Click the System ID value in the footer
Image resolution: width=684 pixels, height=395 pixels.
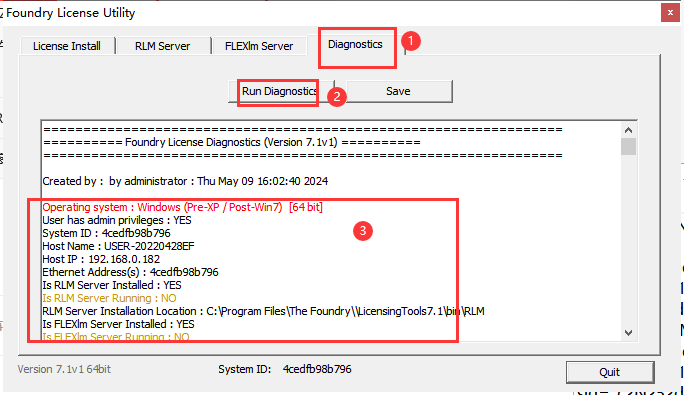317,369
